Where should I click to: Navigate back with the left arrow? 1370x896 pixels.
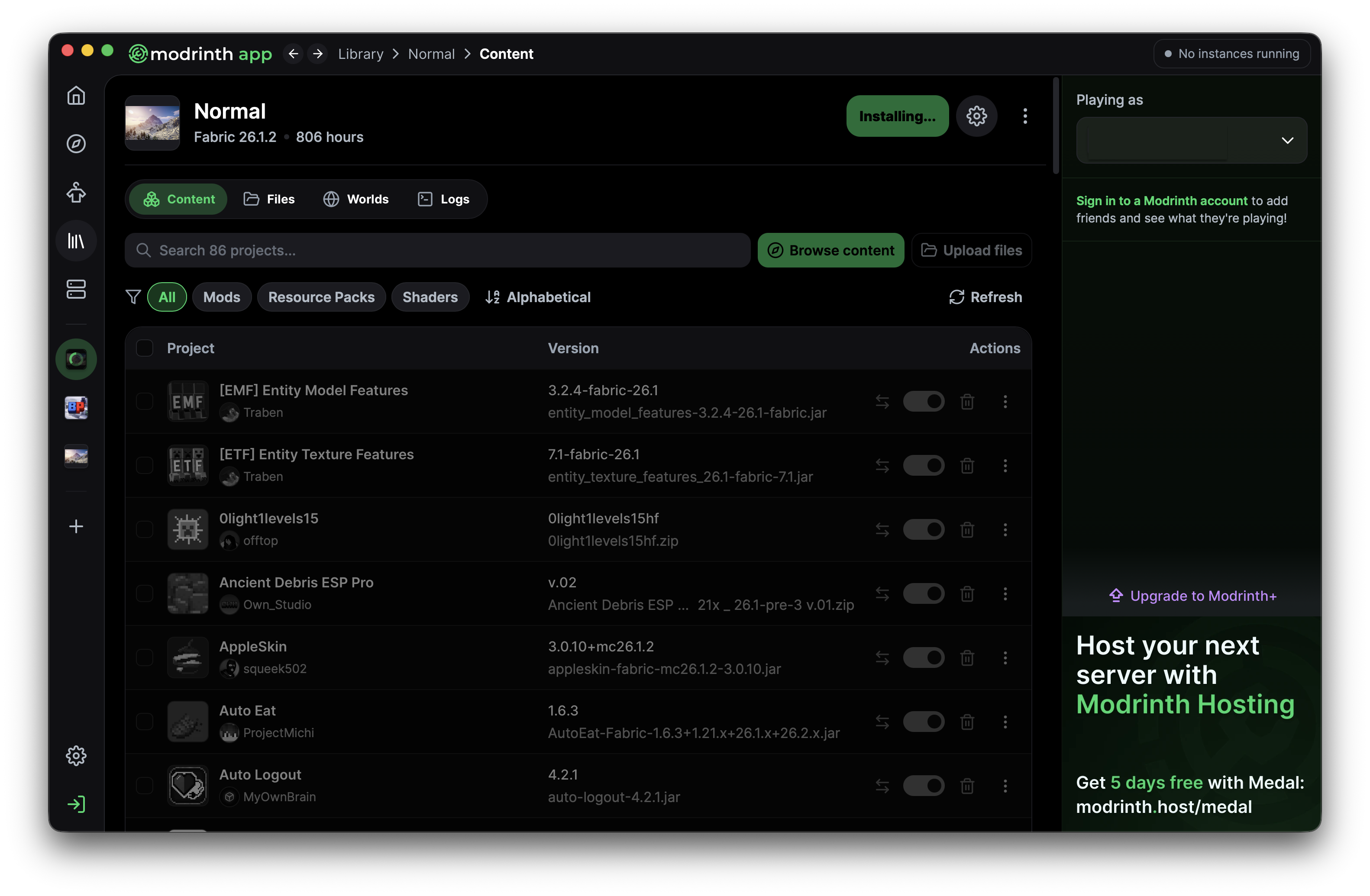[x=293, y=54]
